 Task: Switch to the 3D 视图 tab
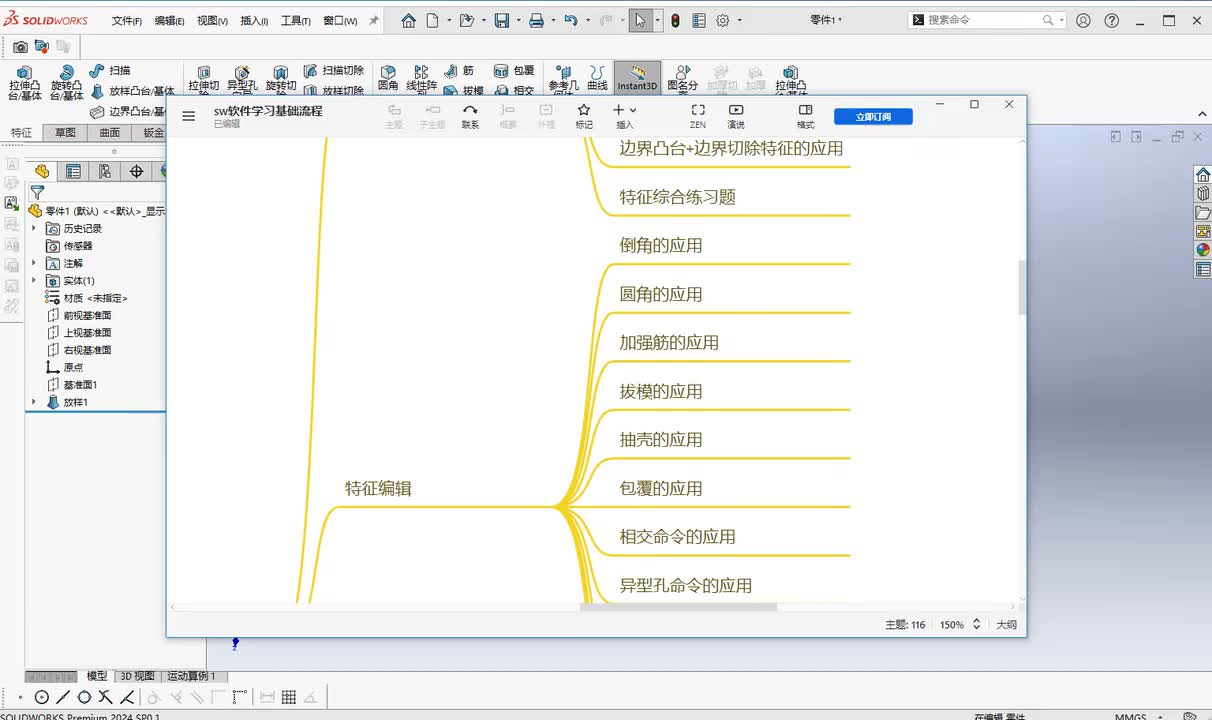[x=137, y=676]
